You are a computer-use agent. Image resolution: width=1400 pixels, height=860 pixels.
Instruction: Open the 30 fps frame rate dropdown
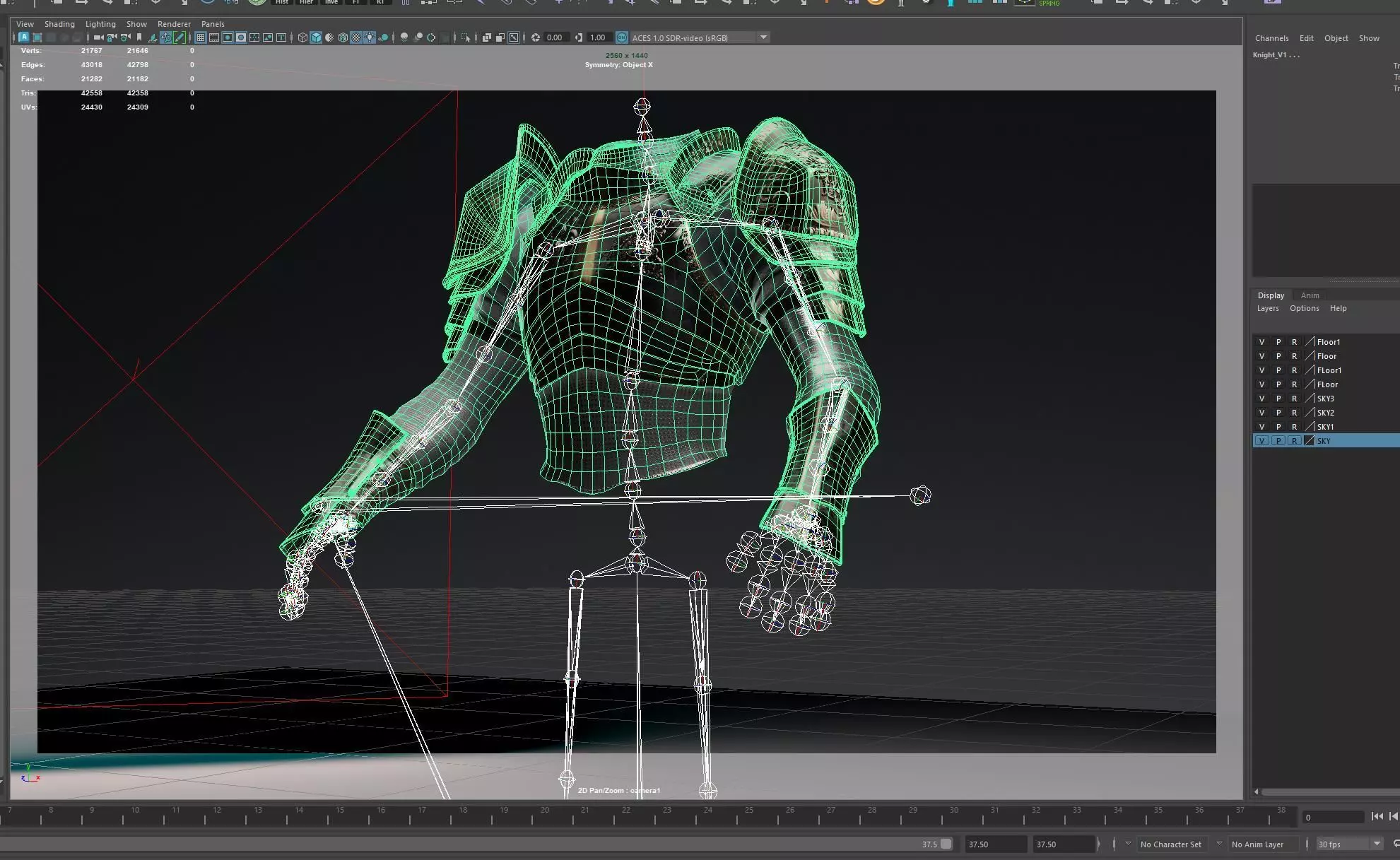point(1350,844)
